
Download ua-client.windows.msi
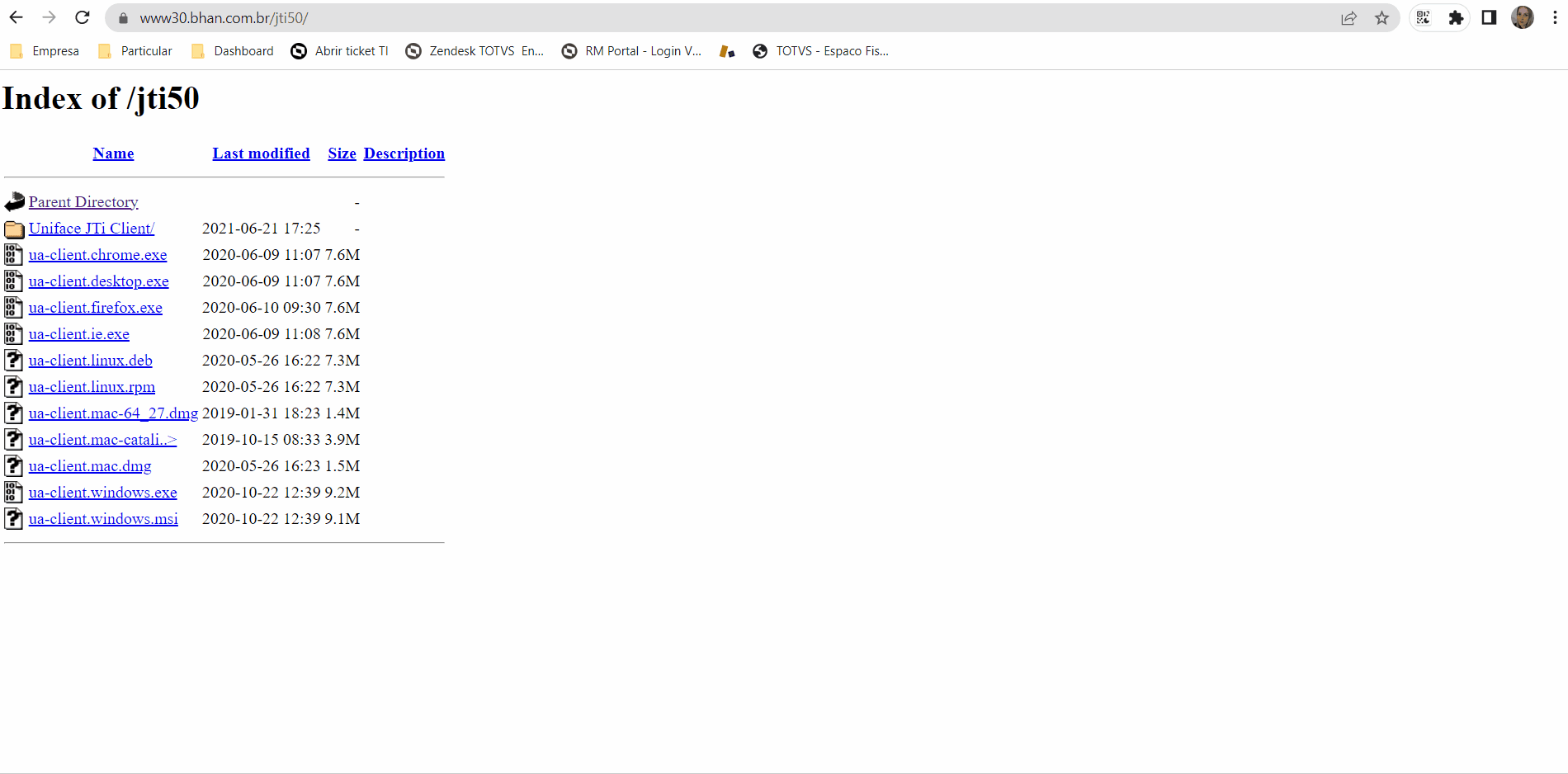coord(103,519)
